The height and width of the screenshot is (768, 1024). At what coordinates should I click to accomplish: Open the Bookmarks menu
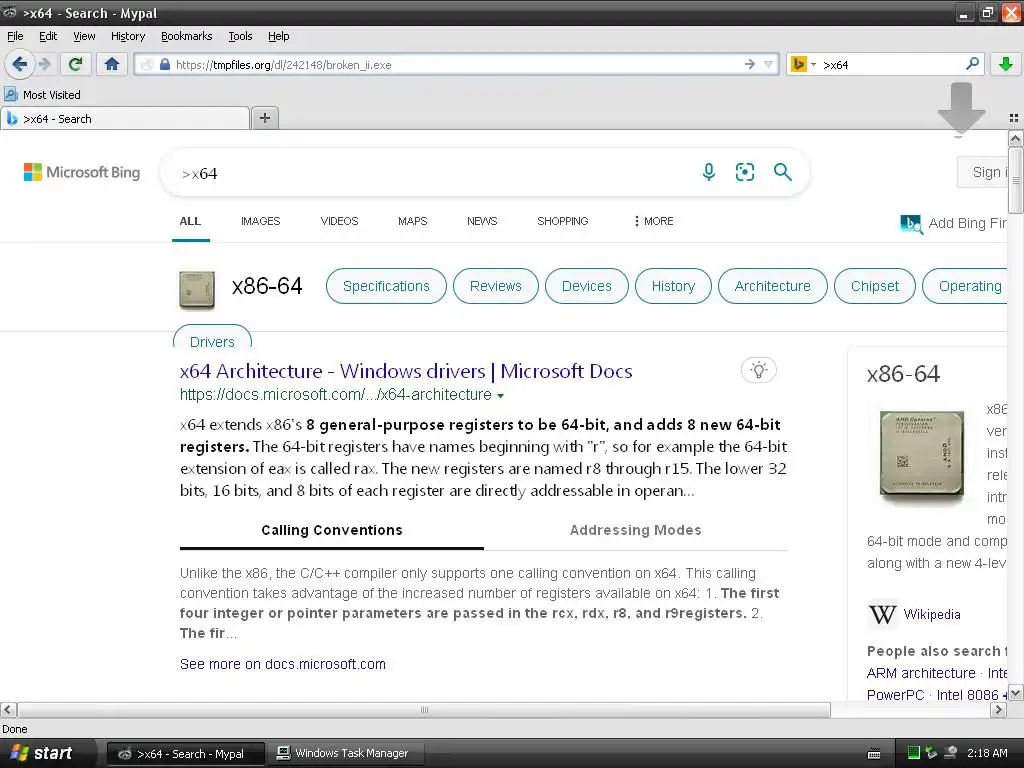click(187, 36)
